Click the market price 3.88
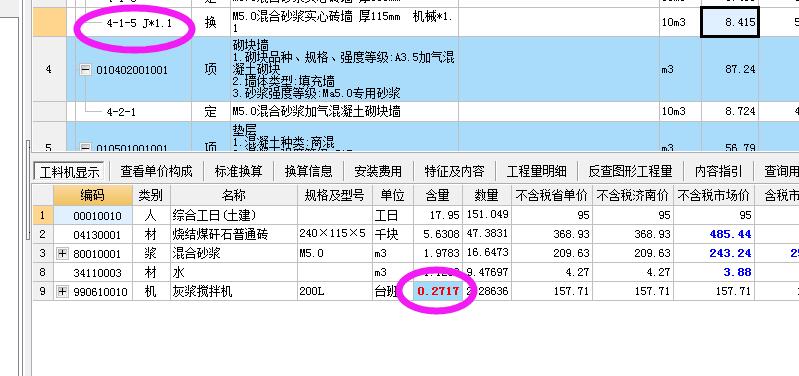This screenshot has height=376, width=799. (713, 273)
